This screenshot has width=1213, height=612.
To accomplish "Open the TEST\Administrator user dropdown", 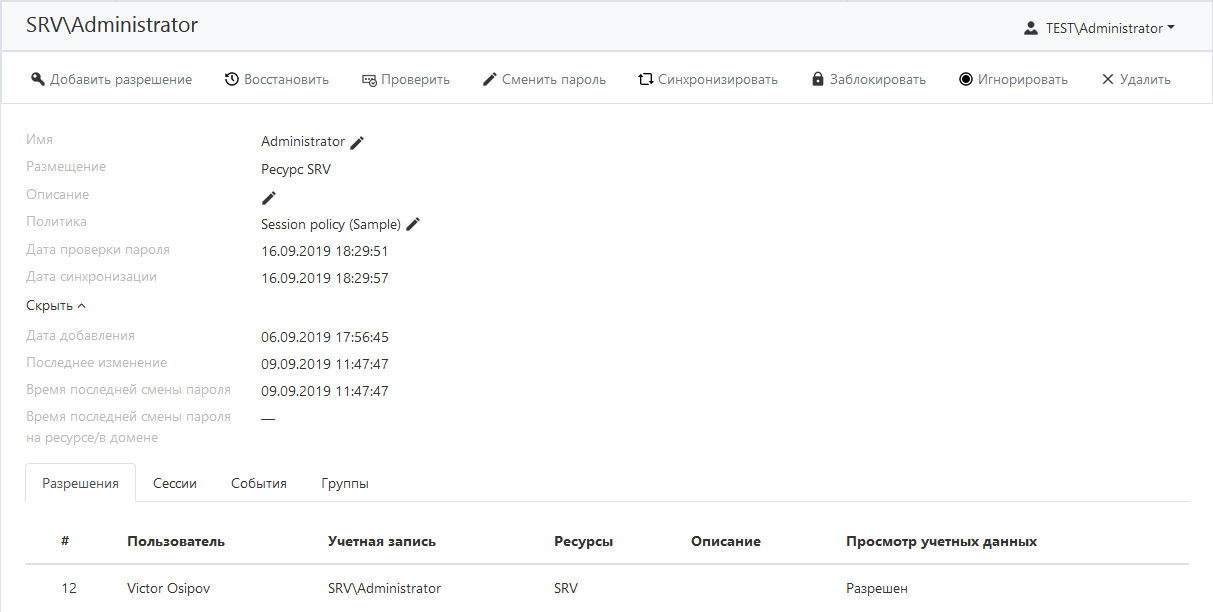I will 1099,28.
